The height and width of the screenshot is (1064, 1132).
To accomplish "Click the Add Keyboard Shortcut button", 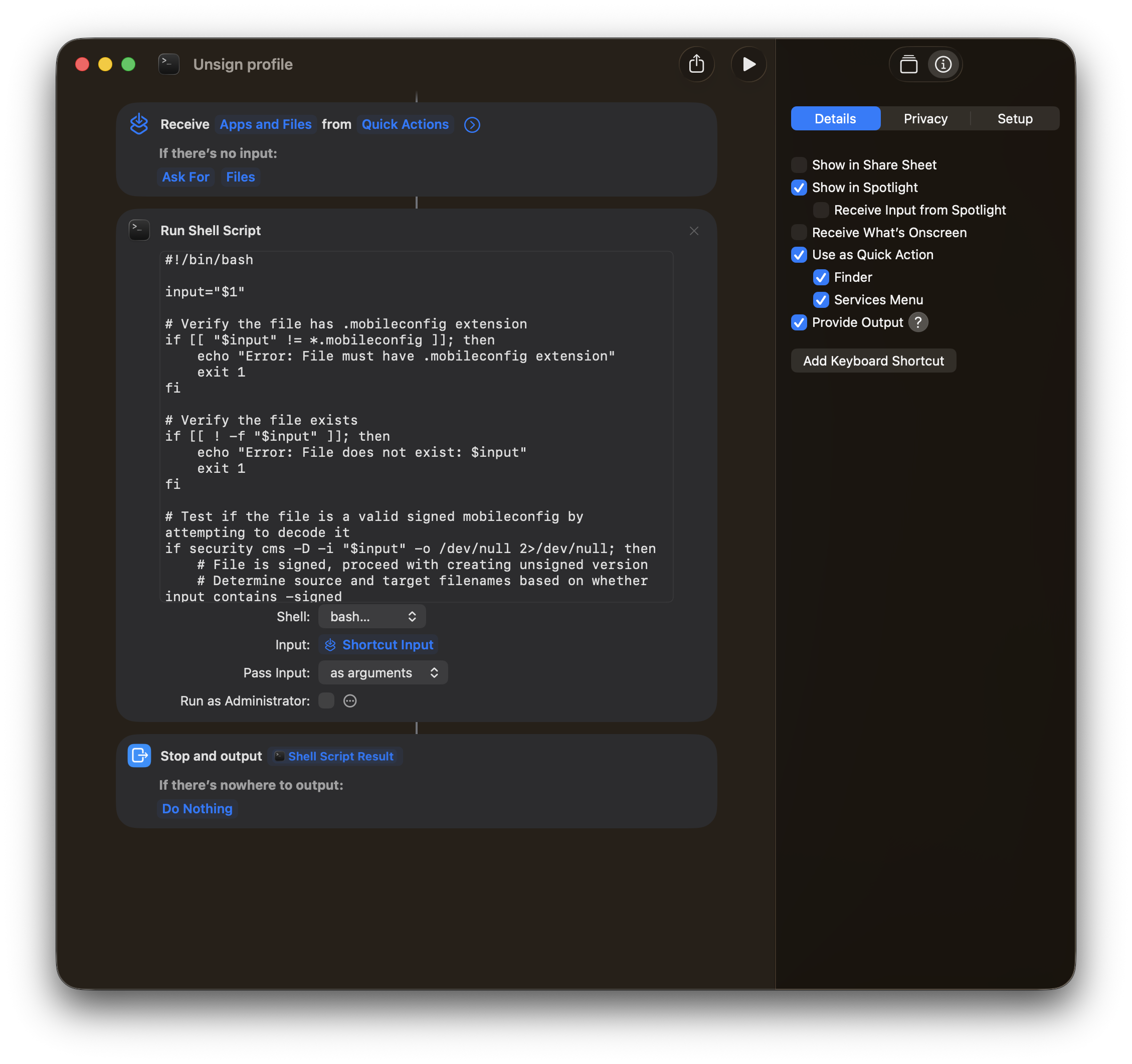I will point(873,361).
